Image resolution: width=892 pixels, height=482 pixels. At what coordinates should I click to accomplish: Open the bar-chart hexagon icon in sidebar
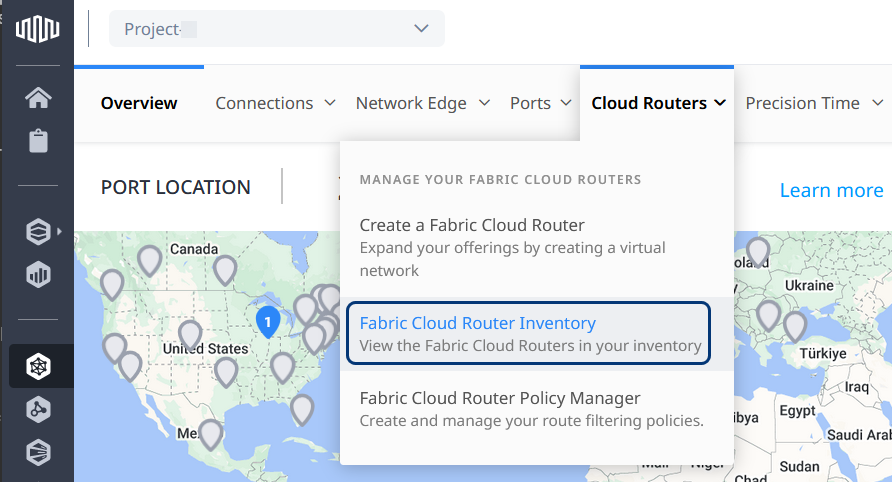click(38, 275)
